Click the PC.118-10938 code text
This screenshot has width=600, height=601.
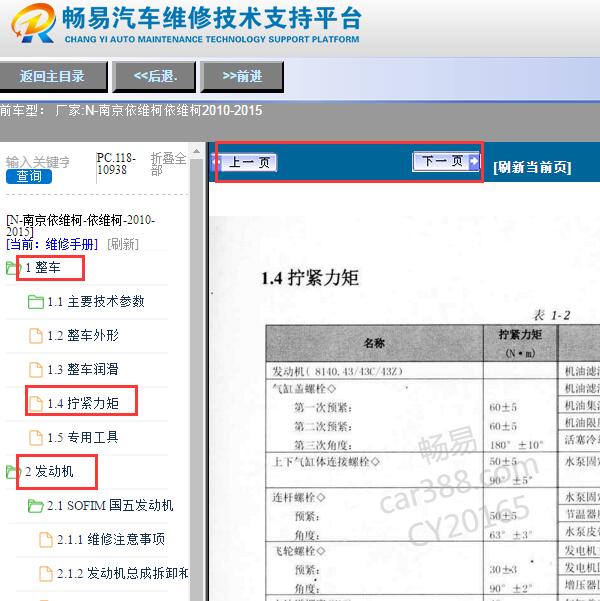(x=116, y=163)
